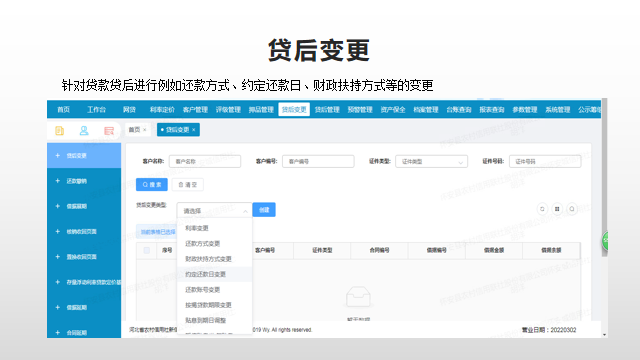Image resolution: width=640 pixels, height=360 pixels.
Task: Open 评级管理 in top navigation
Action: point(228,109)
